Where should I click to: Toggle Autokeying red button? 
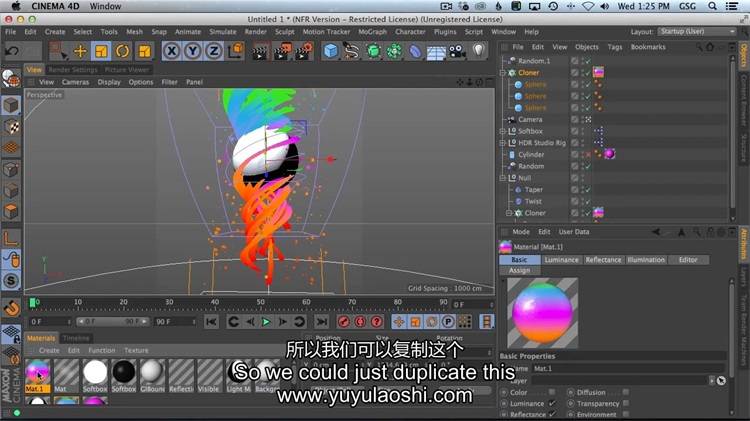(360, 322)
